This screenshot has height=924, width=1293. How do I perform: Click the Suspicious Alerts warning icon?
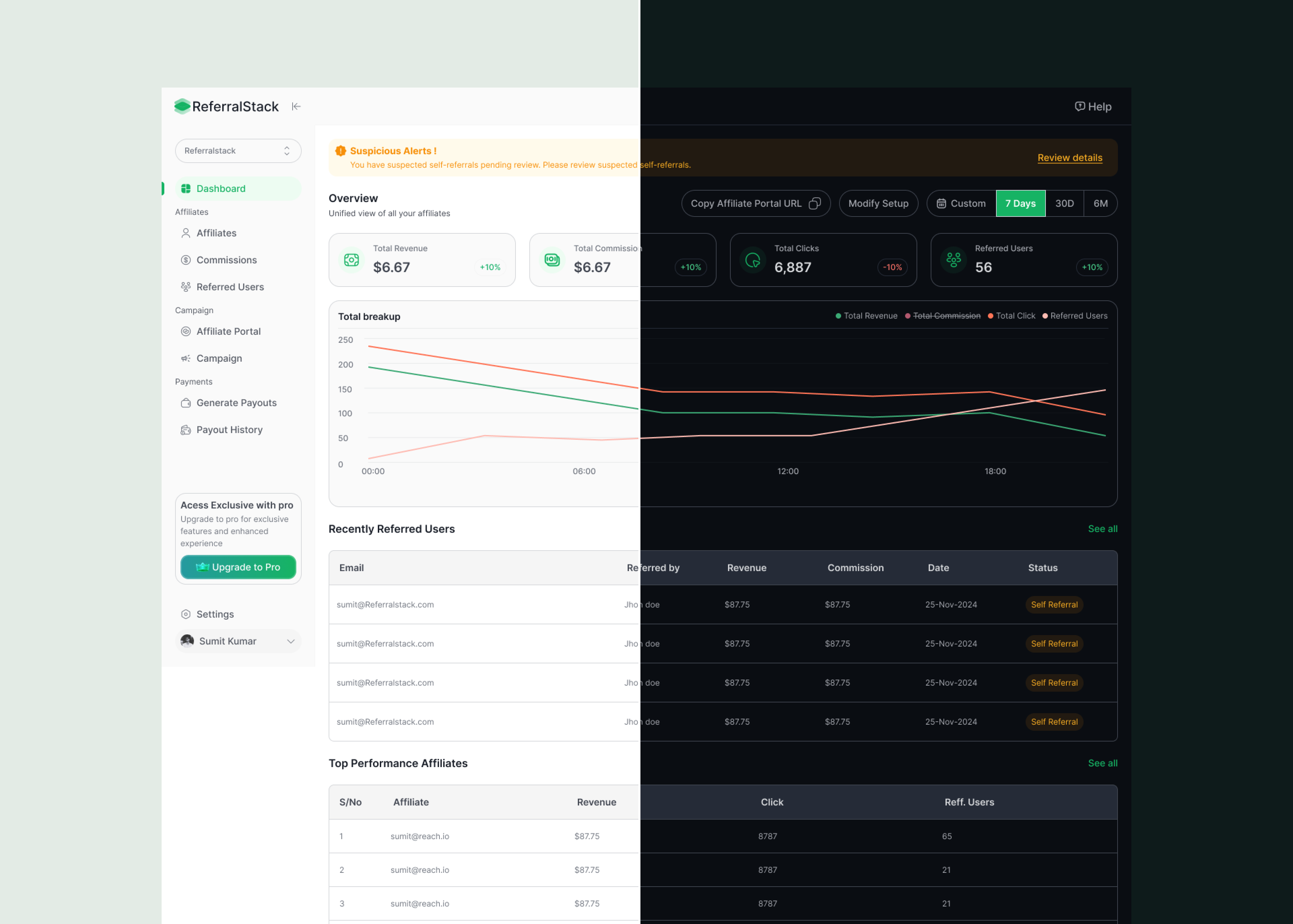[x=341, y=151]
